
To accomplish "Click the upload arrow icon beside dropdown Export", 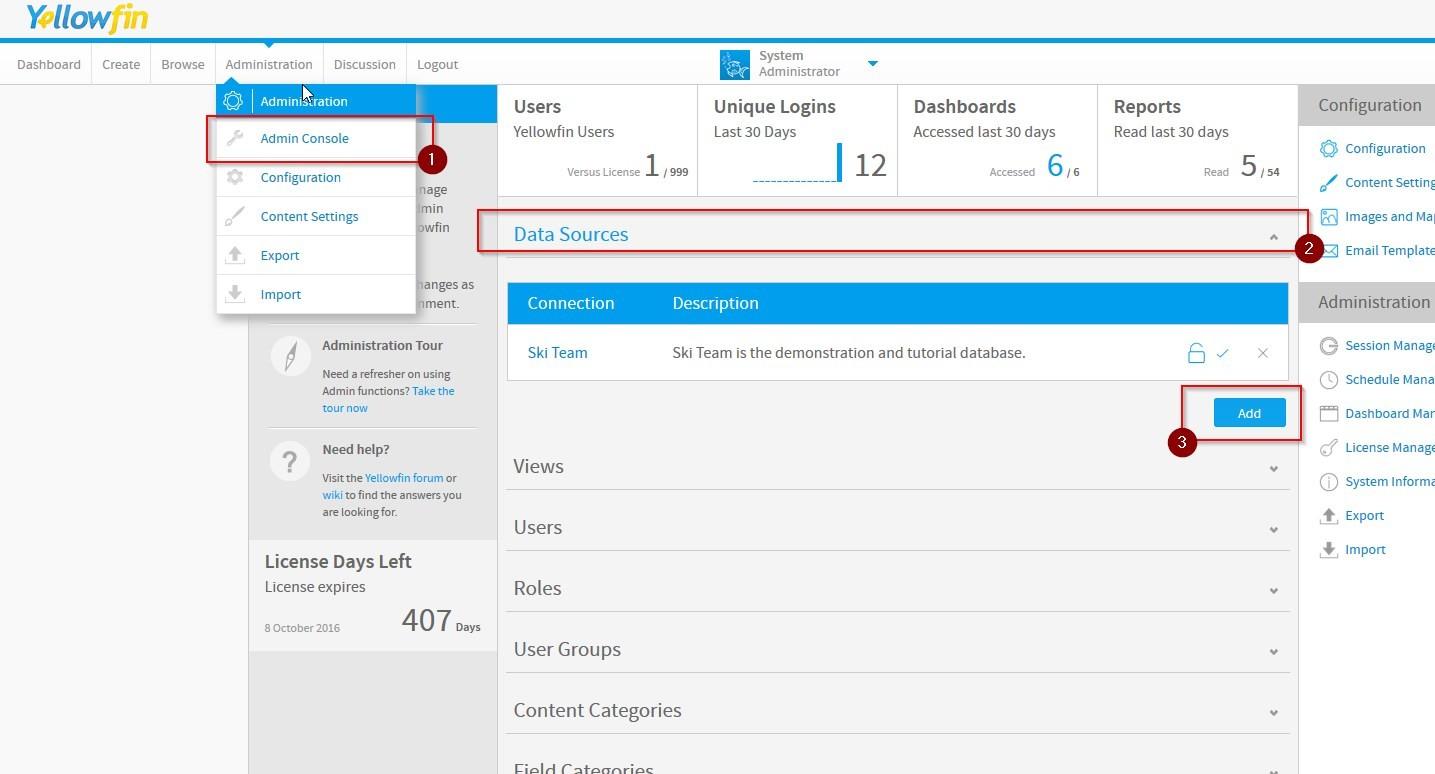I will click(x=235, y=255).
